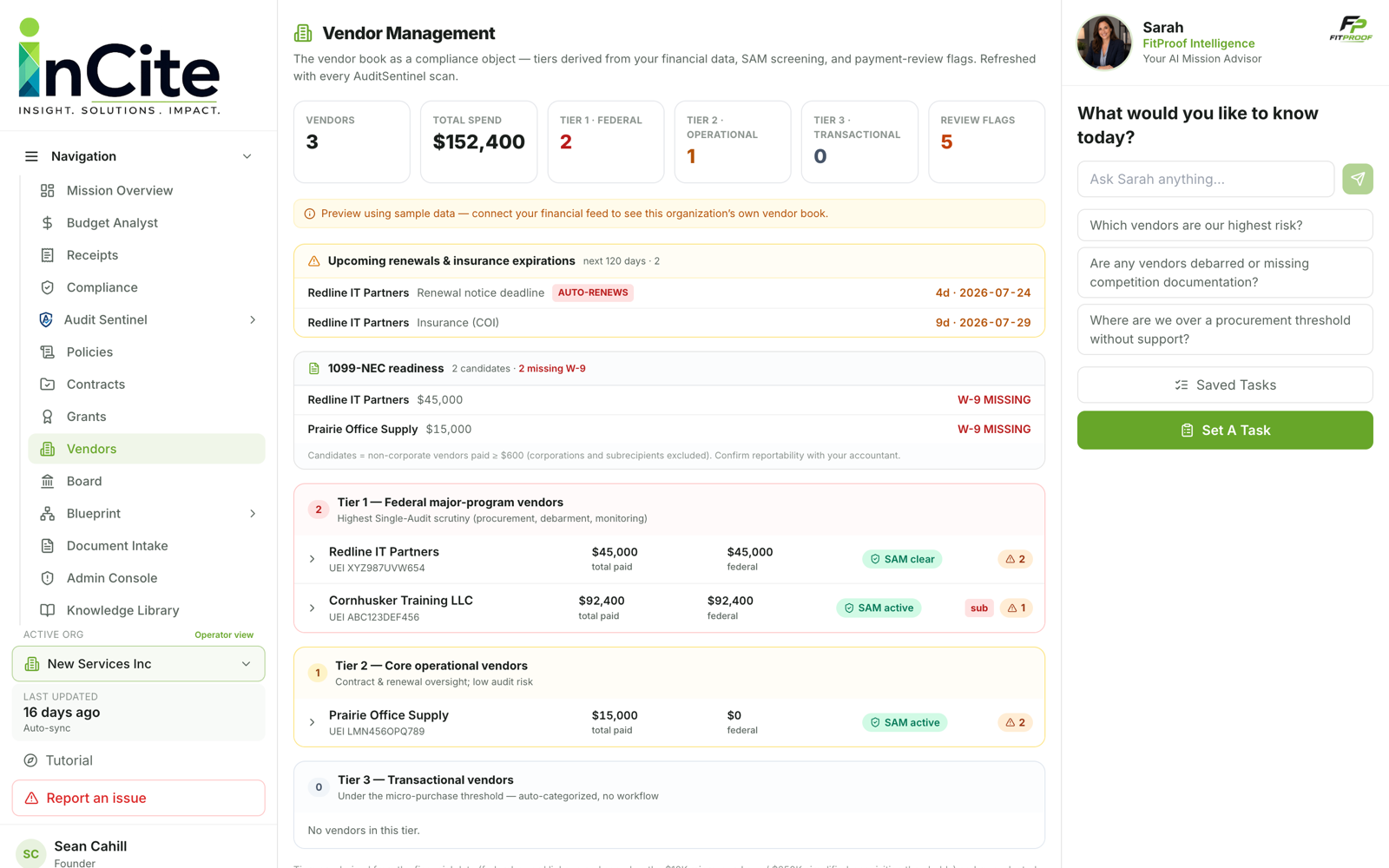This screenshot has height=868, width=1389.
Task: Click the Report an issue button
Action: click(x=139, y=798)
